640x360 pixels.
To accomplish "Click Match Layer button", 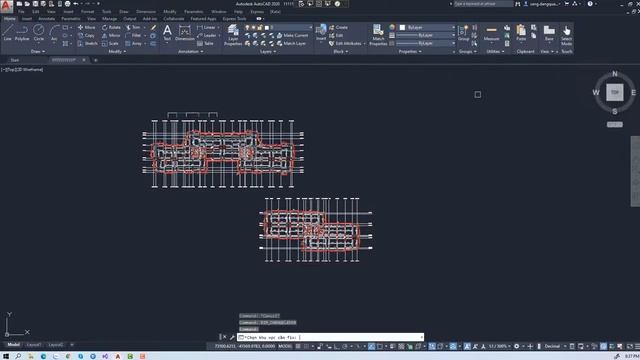I will [291, 43].
